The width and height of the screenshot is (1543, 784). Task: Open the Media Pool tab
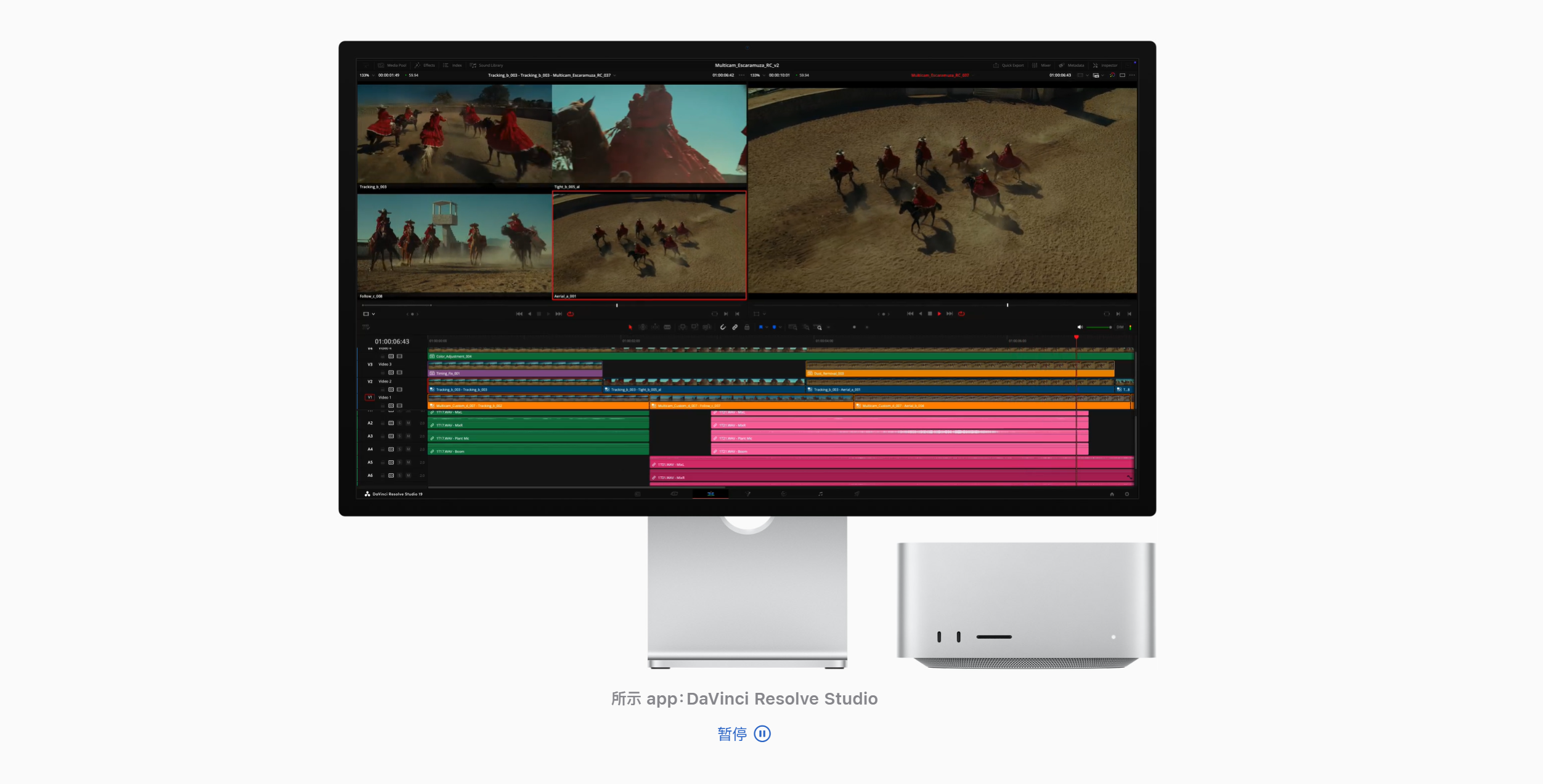point(392,65)
